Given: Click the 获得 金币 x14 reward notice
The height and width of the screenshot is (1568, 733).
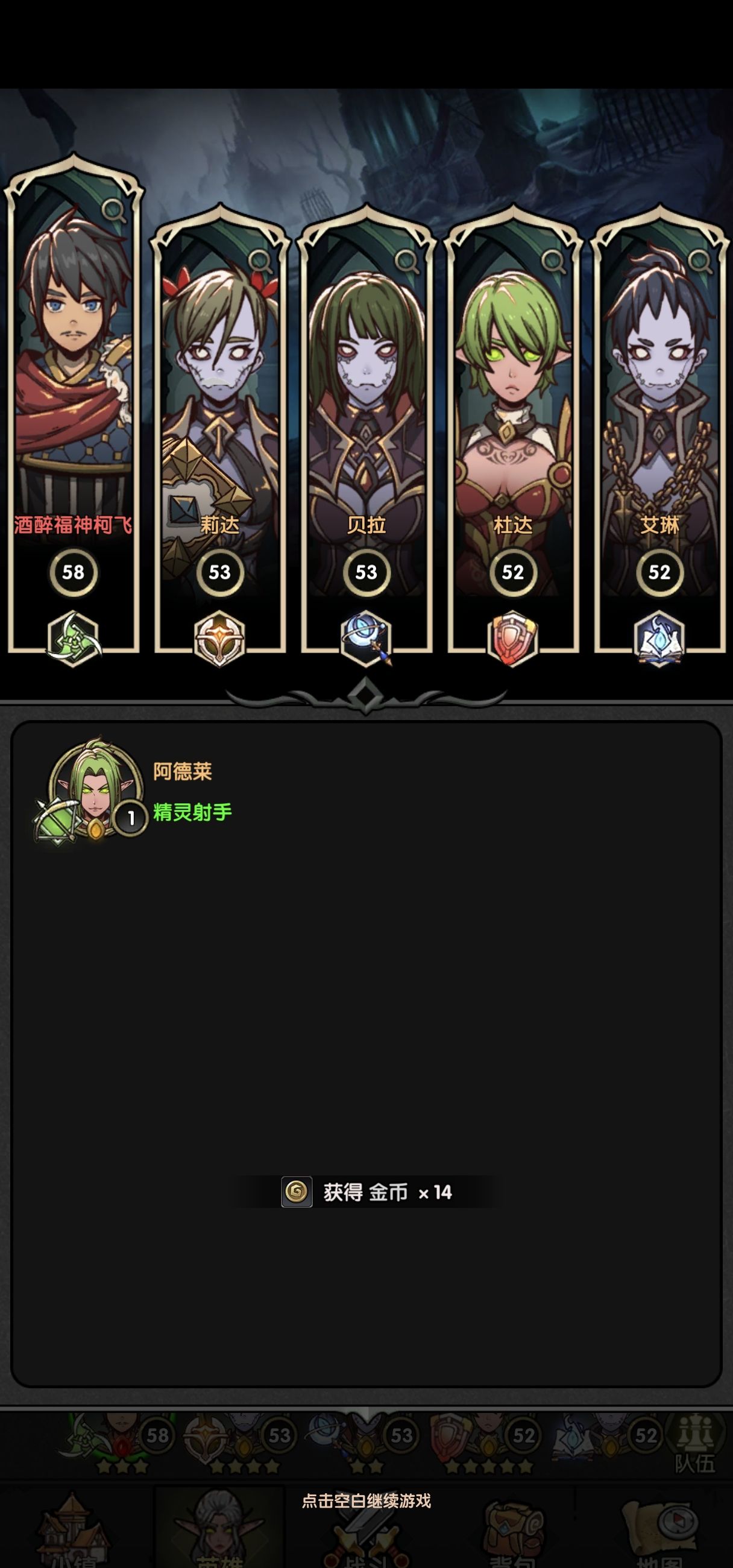Looking at the screenshot, I should tap(366, 1192).
